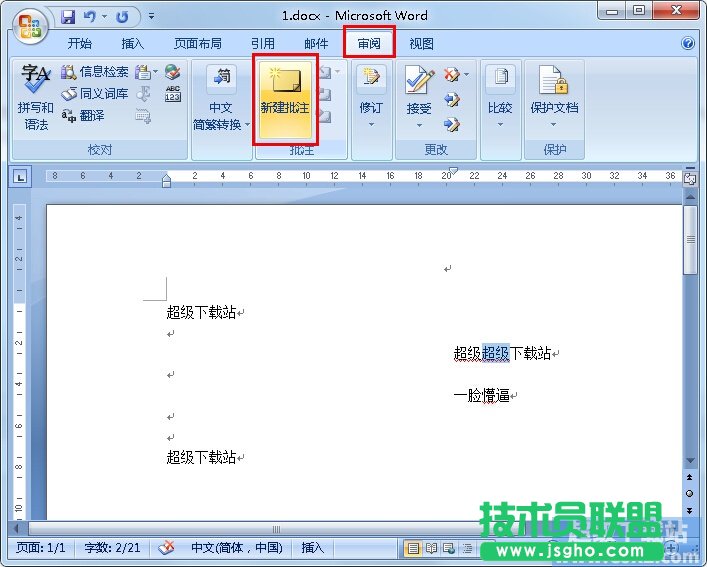
Task: Click 新建批注 new comment button
Action: 285,98
